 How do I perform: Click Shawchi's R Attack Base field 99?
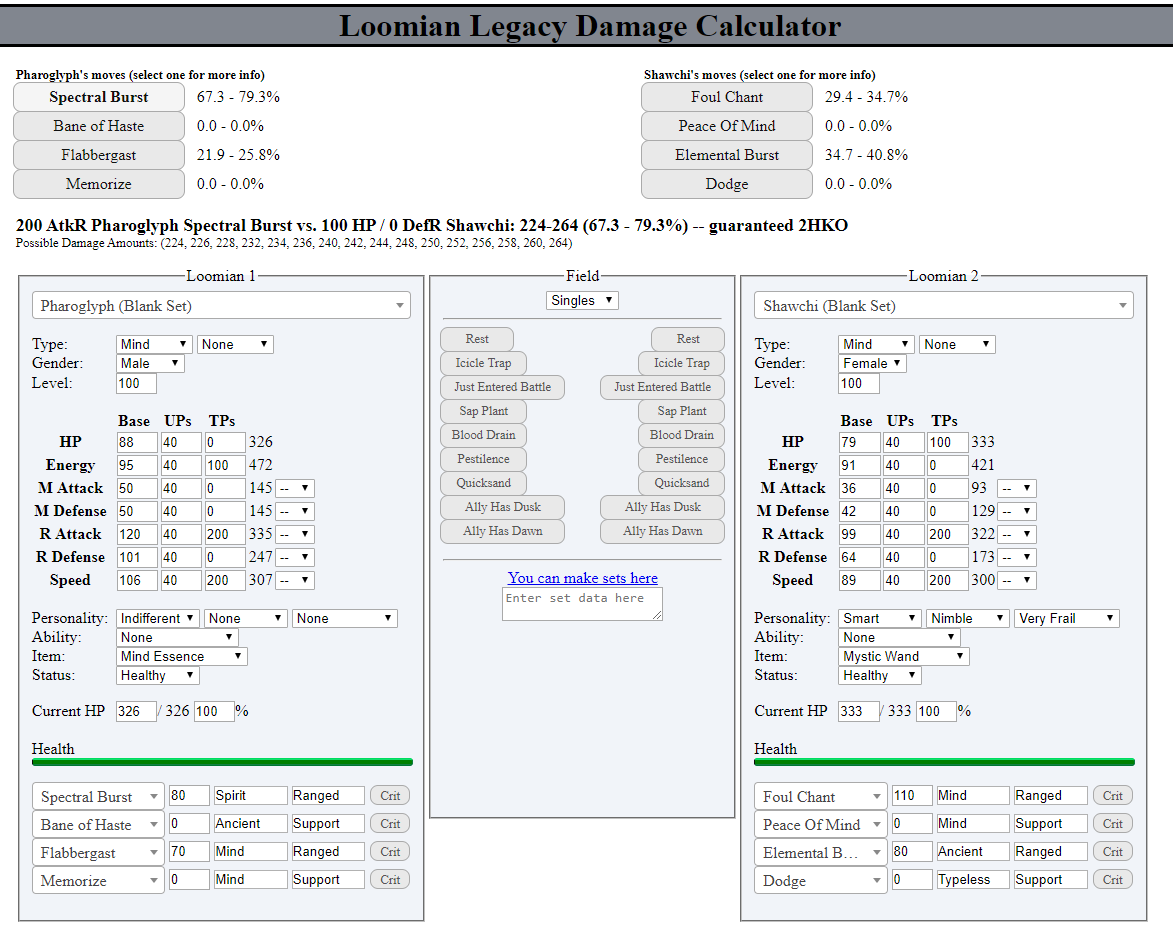(860, 534)
